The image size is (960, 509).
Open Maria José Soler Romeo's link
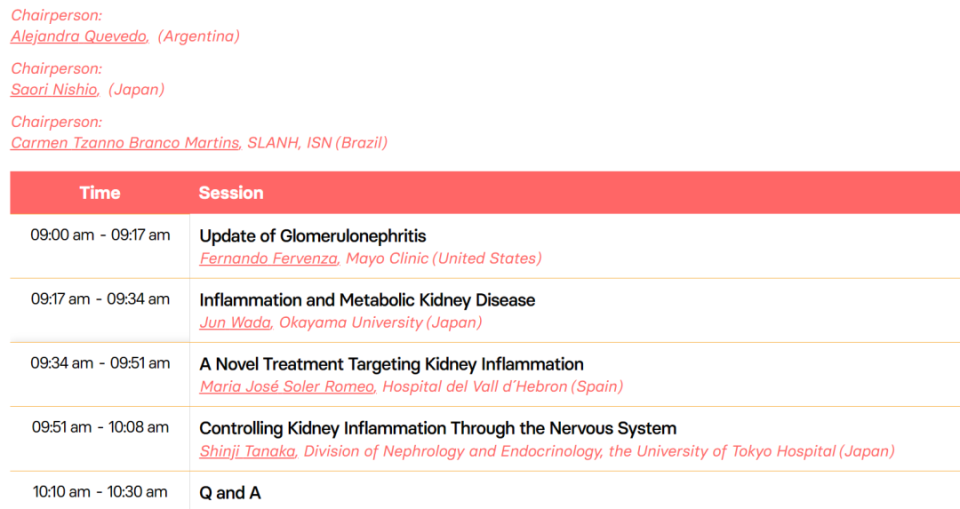(x=287, y=387)
